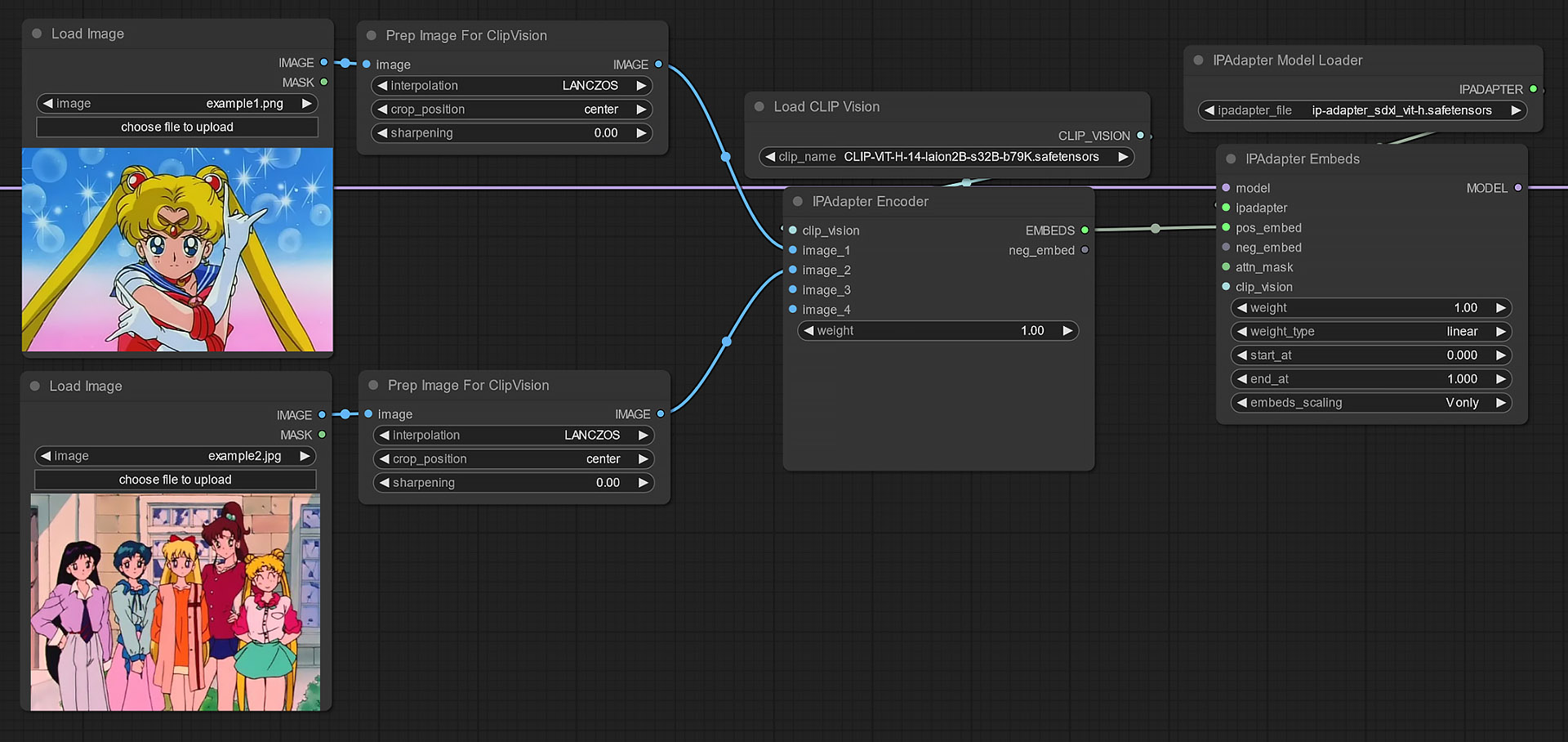Click the MASK output socket of top Load Image

click(x=324, y=83)
